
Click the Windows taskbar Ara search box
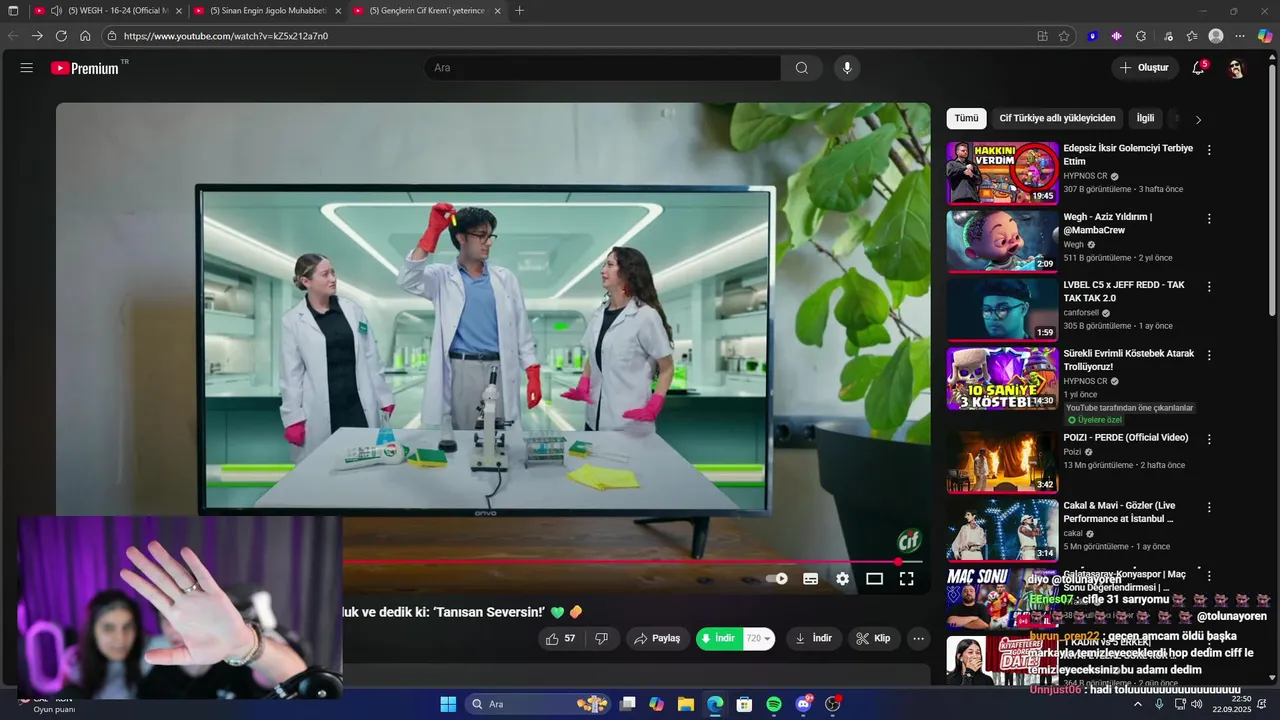[539, 704]
